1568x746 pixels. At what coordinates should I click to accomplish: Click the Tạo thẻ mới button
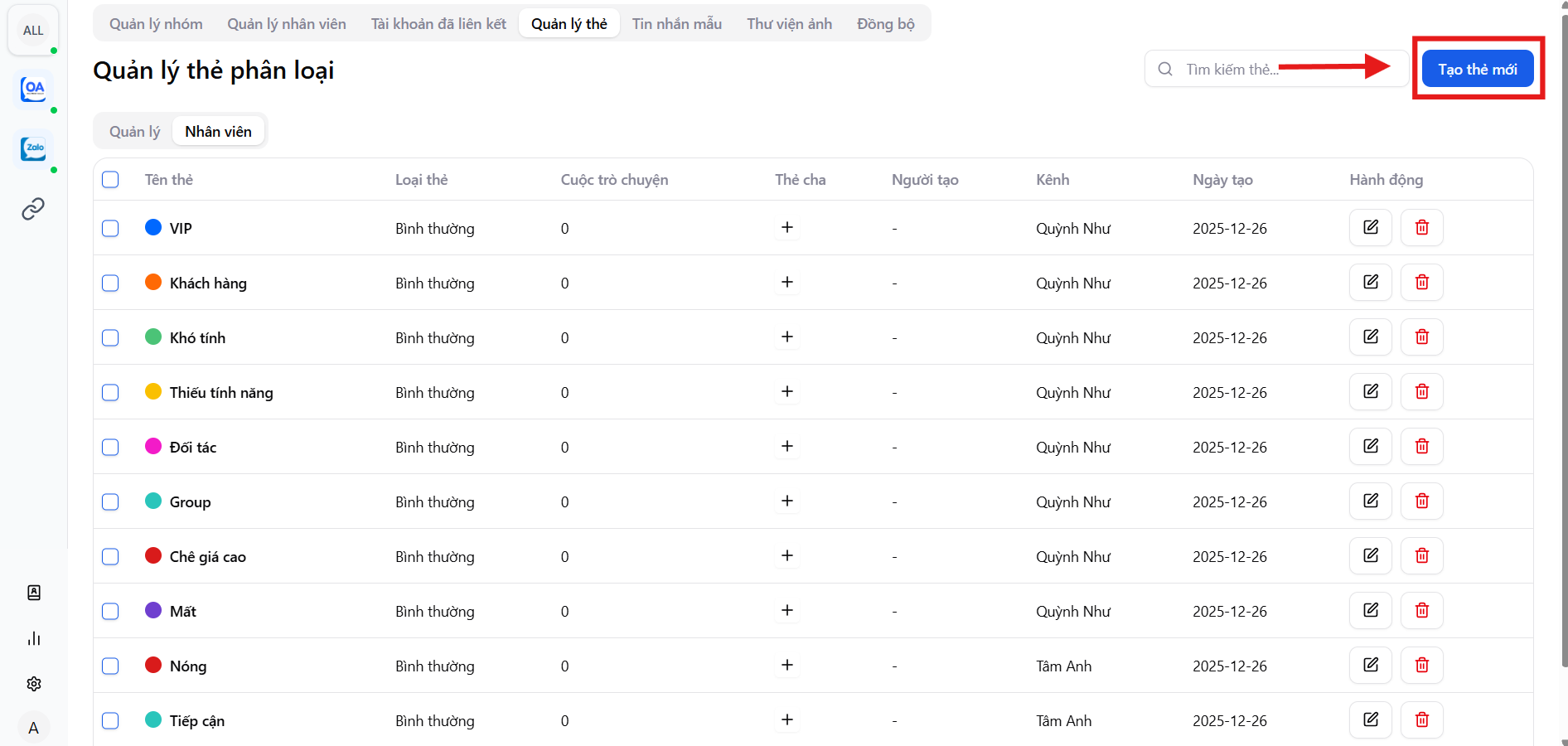(1477, 70)
